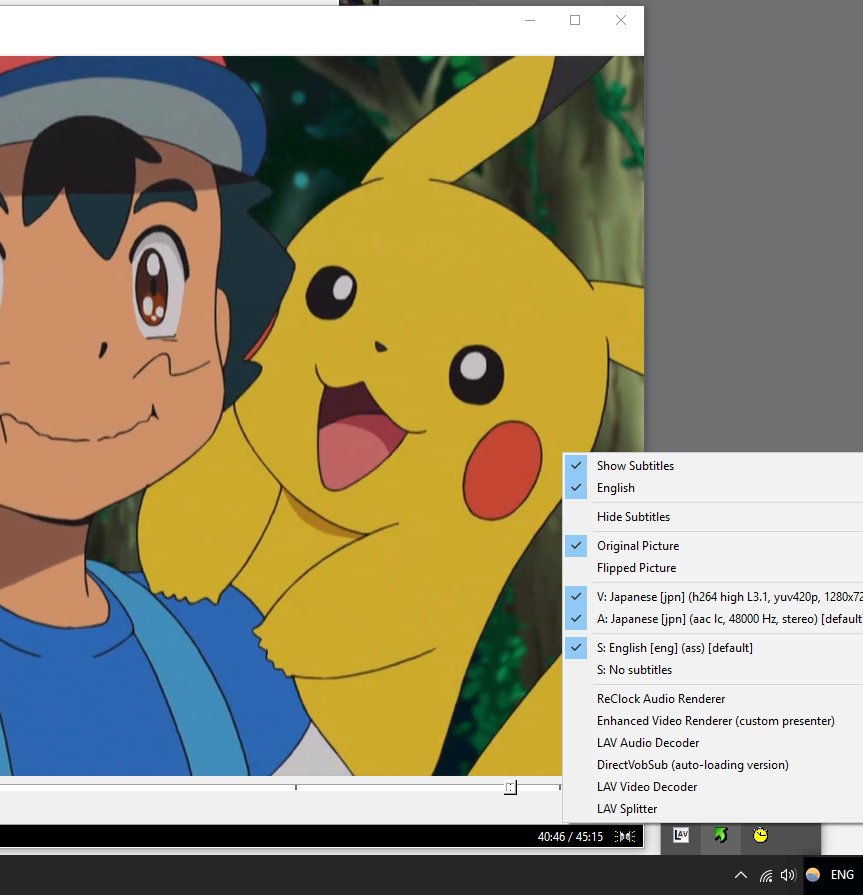Open the taskbar volume control
This screenshot has width=863, height=895.
pyautogui.click(x=788, y=875)
